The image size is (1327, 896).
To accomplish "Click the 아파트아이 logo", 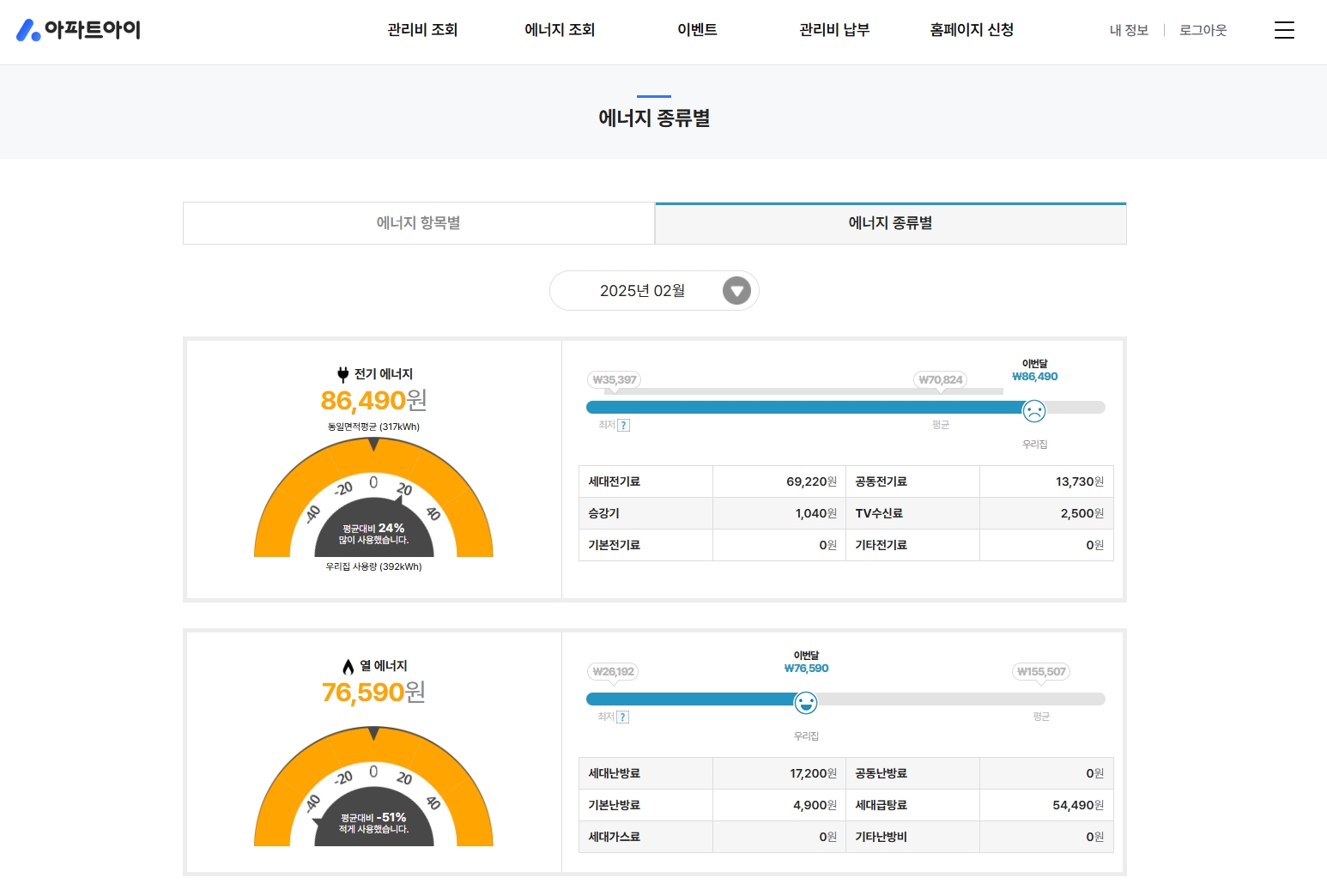I will pyautogui.click(x=78, y=30).
